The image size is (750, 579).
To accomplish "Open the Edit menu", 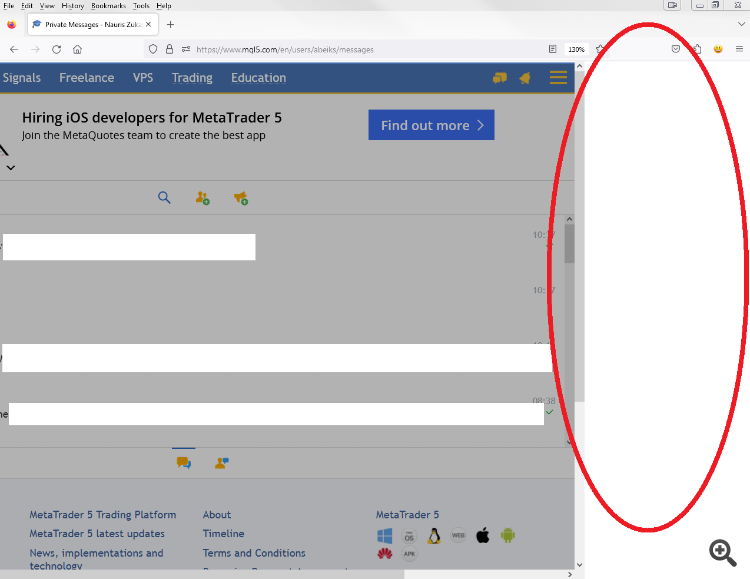I will tap(27, 6).
